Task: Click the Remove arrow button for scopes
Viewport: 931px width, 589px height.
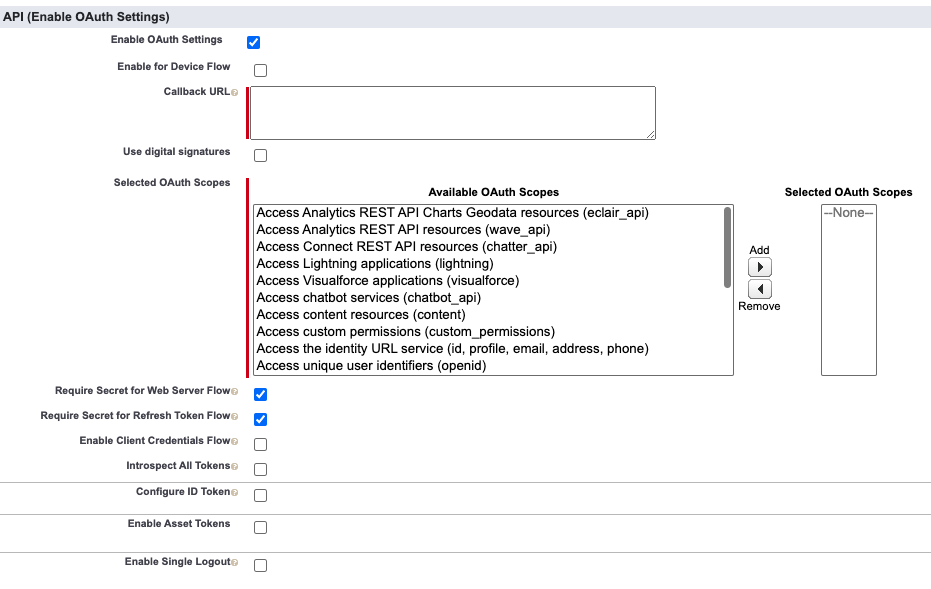Action: [x=760, y=289]
